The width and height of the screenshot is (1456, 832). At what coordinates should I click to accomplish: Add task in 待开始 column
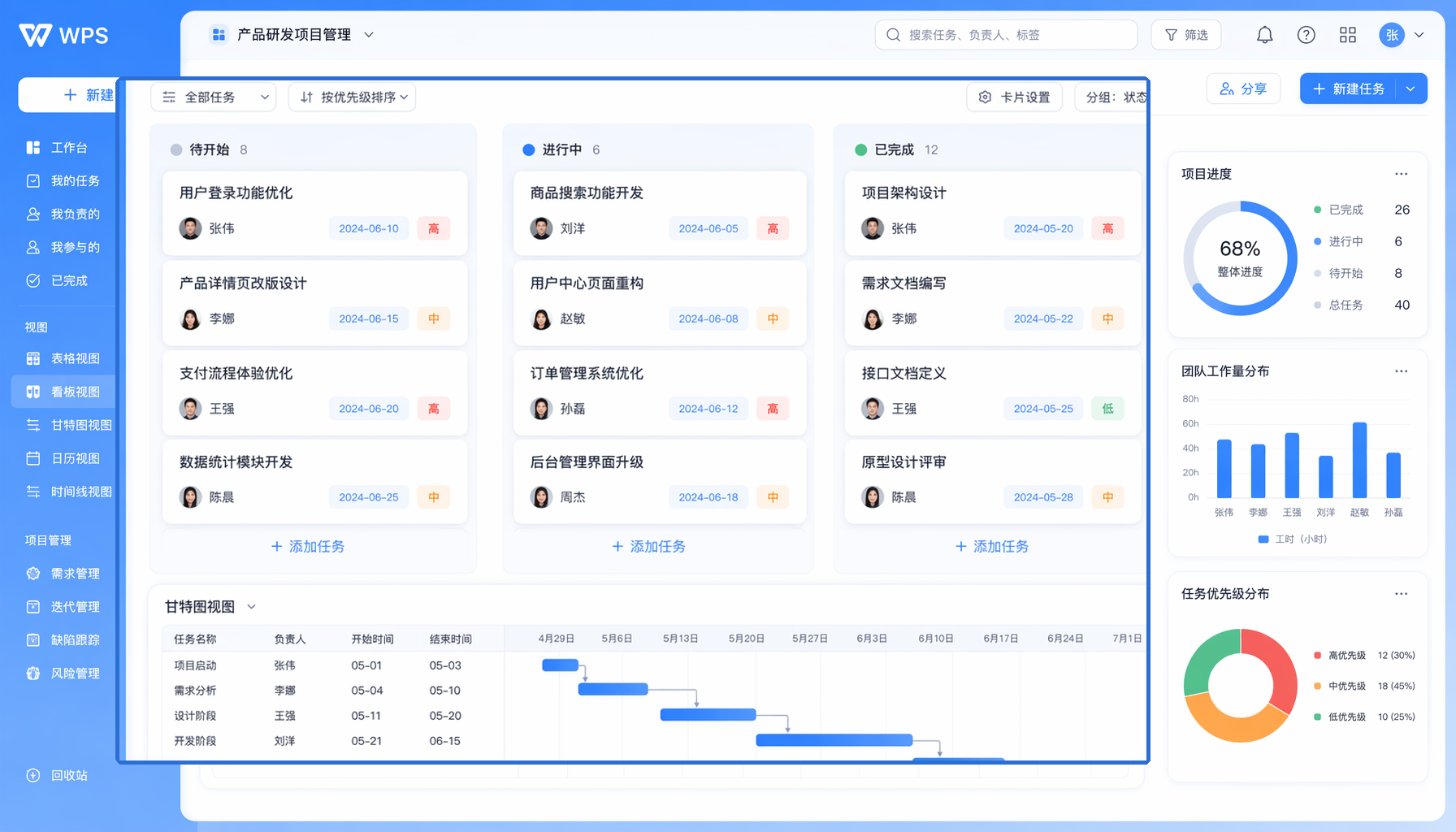[x=308, y=547]
